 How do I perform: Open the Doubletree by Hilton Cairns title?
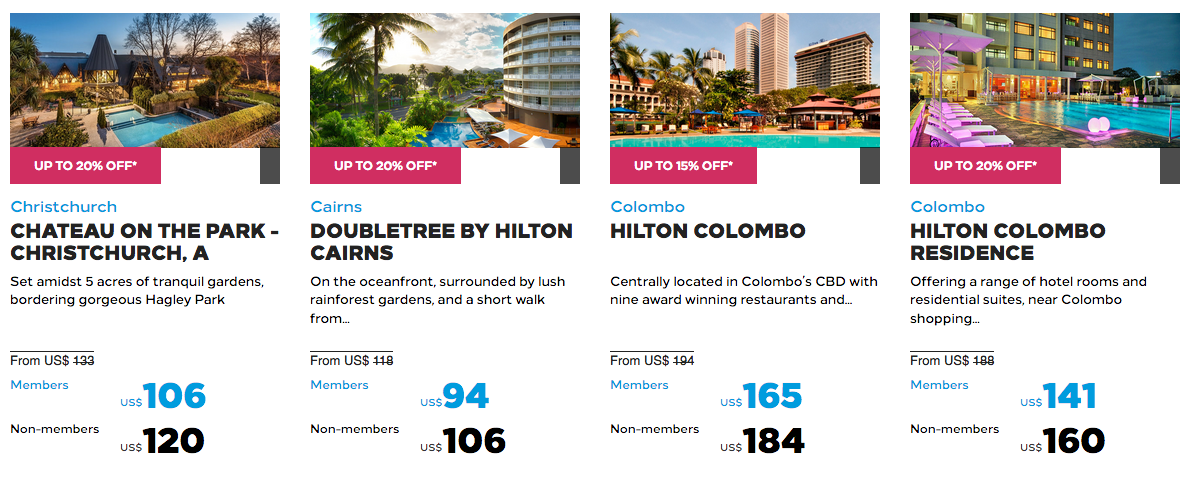click(x=441, y=242)
